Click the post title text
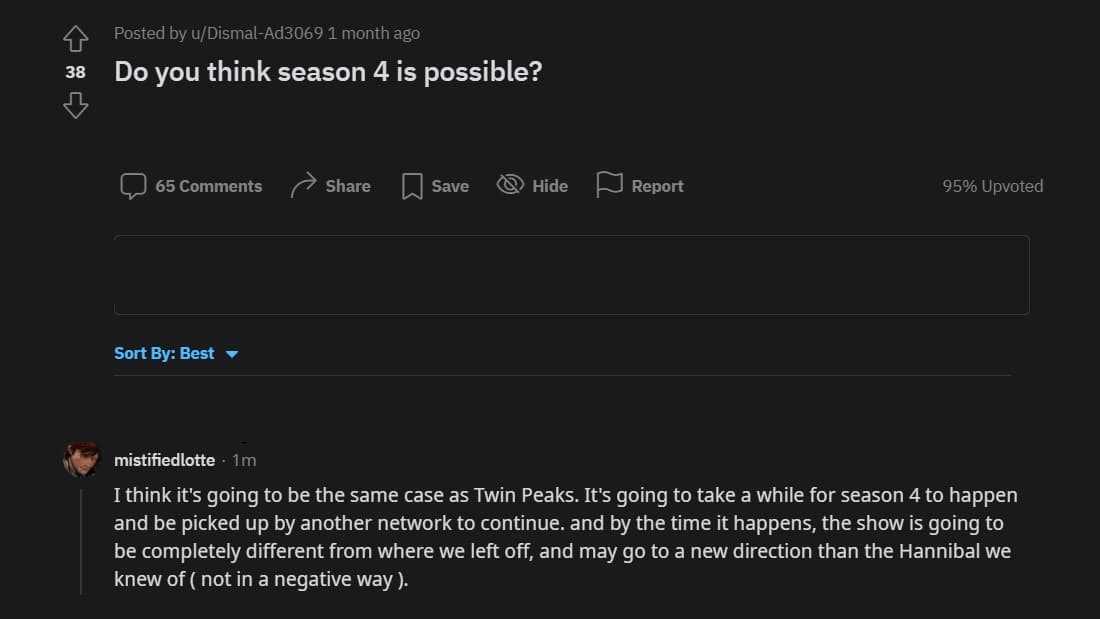 pyautogui.click(x=328, y=72)
